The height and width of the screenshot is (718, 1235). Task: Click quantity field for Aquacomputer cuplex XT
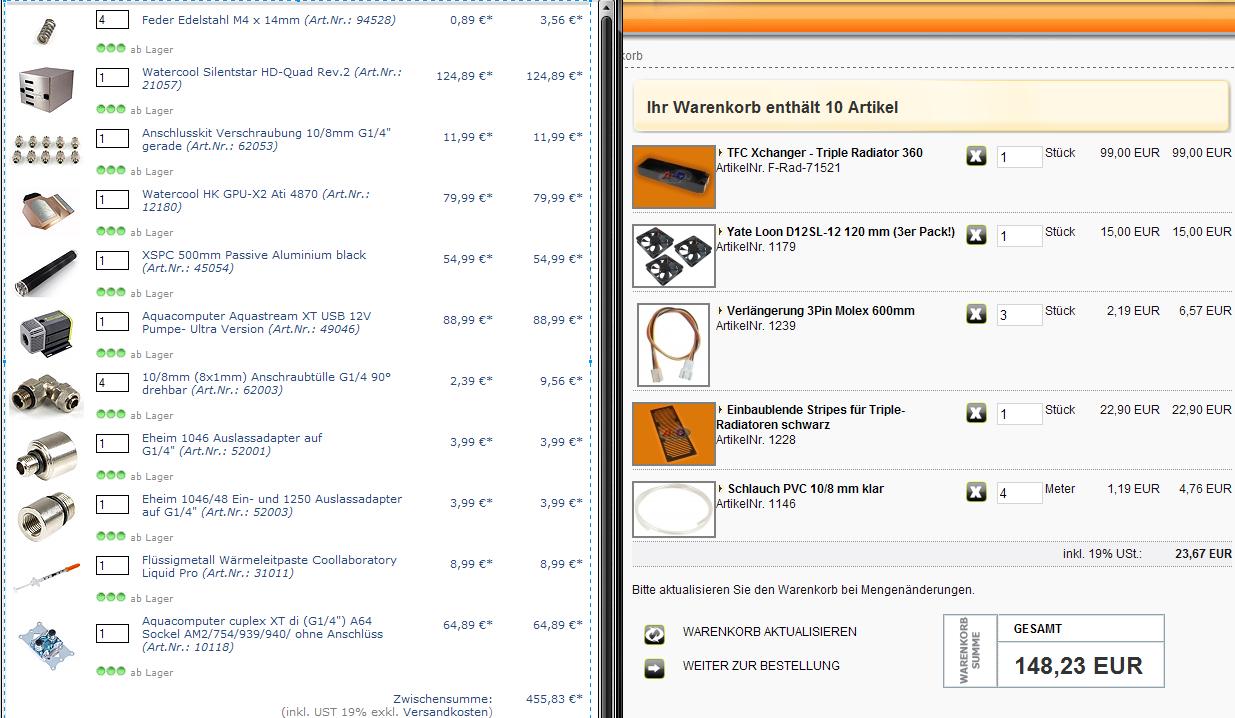[113, 633]
